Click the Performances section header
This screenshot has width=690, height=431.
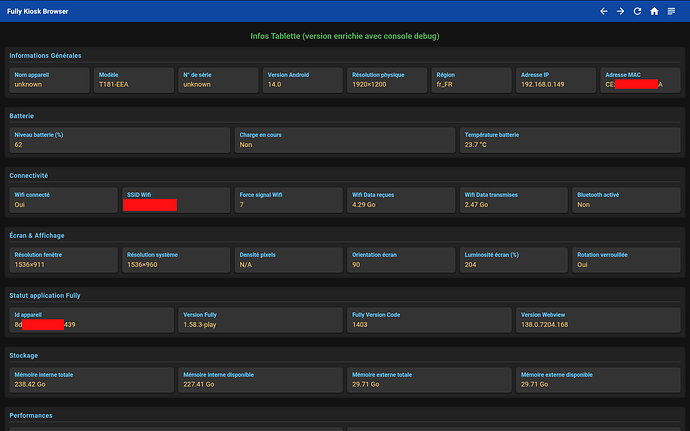pyautogui.click(x=31, y=415)
